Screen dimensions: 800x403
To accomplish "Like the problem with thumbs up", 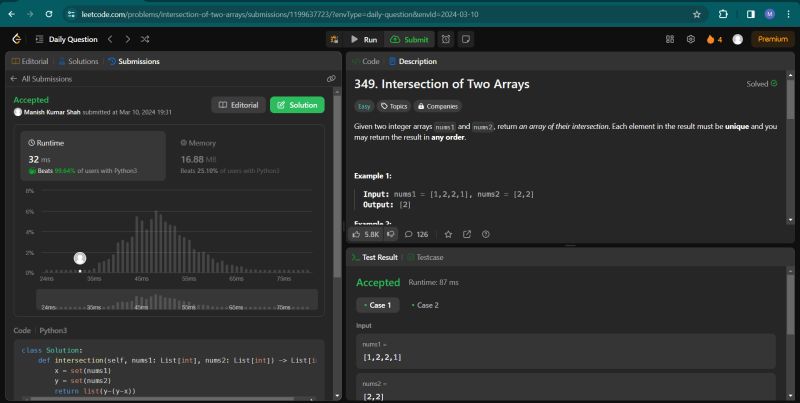I will pyautogui.click(x=366, y=234).
